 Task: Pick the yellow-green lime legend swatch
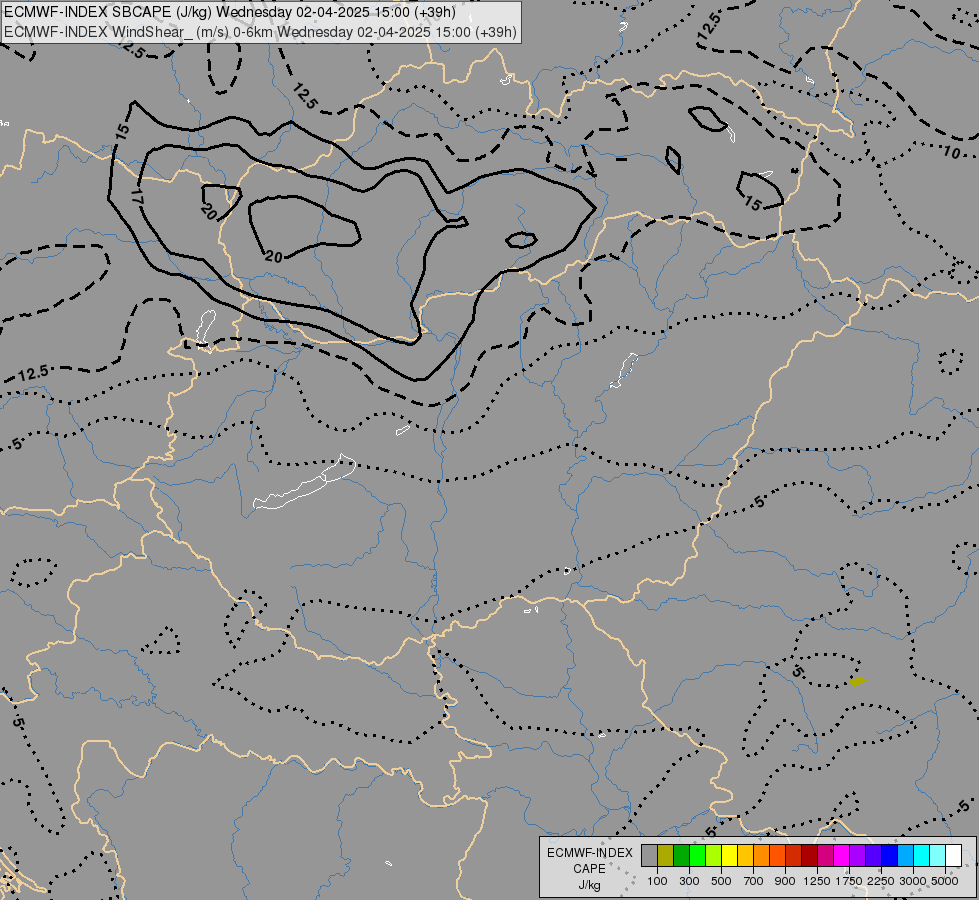(x=713, y=855)
